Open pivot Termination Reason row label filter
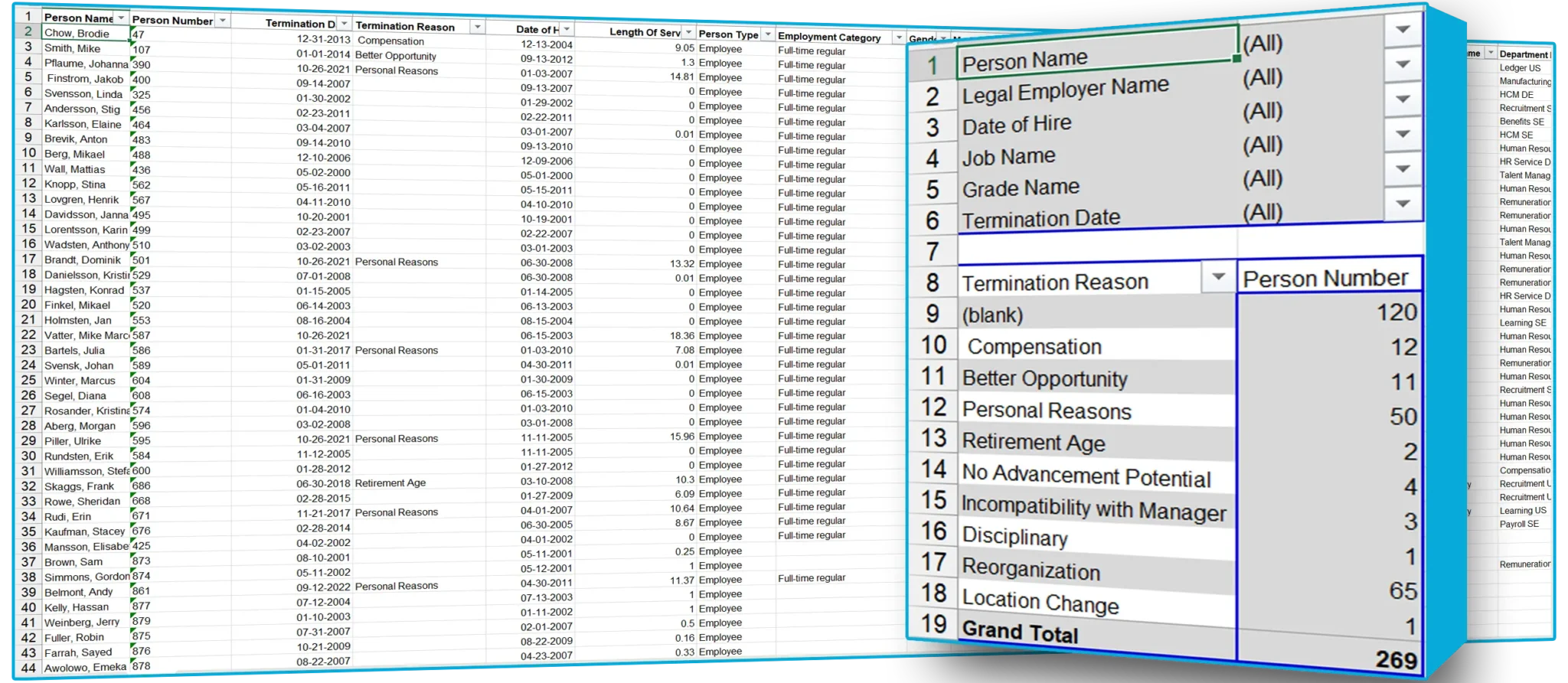The image size is (1568, 683). 1218,277
